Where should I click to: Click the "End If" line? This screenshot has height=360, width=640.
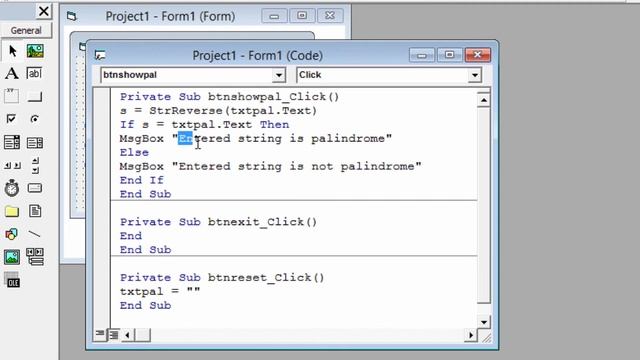tap(142, 180)
